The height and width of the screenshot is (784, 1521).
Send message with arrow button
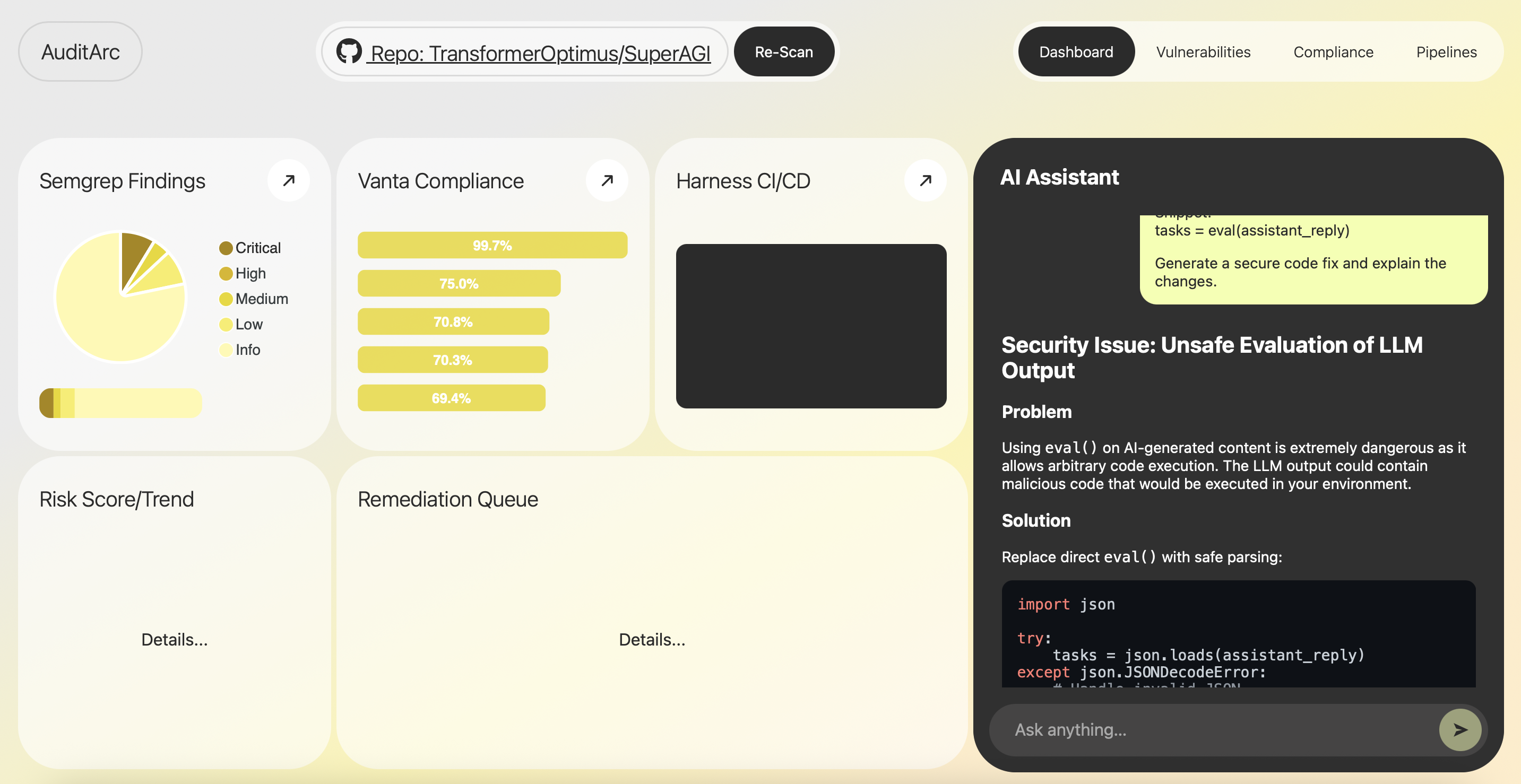coord(1459,730)
